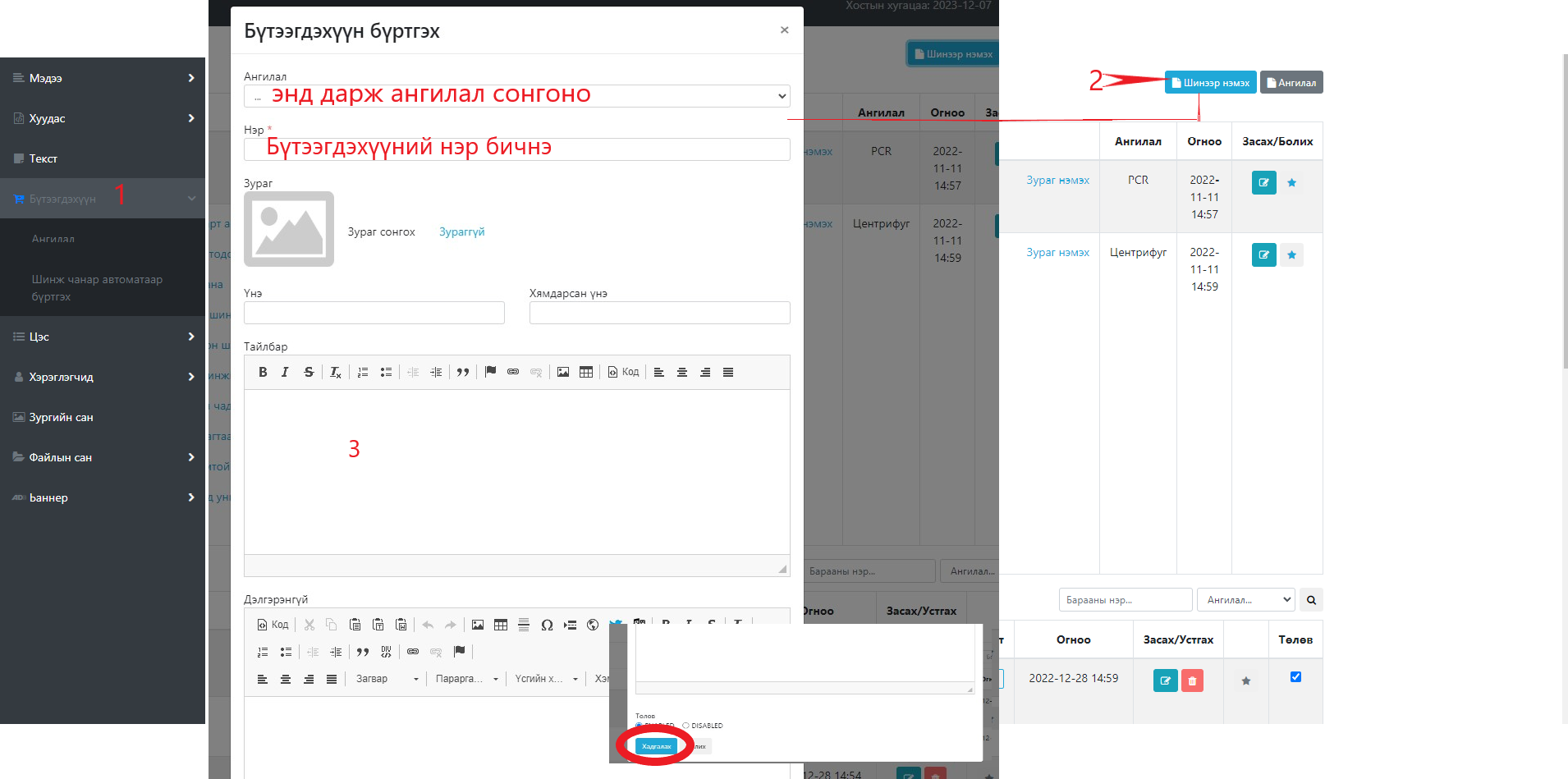Click the image placeholder thumbnail
The width and height of the screenshot is (1568, 779).
coord(289,229)
